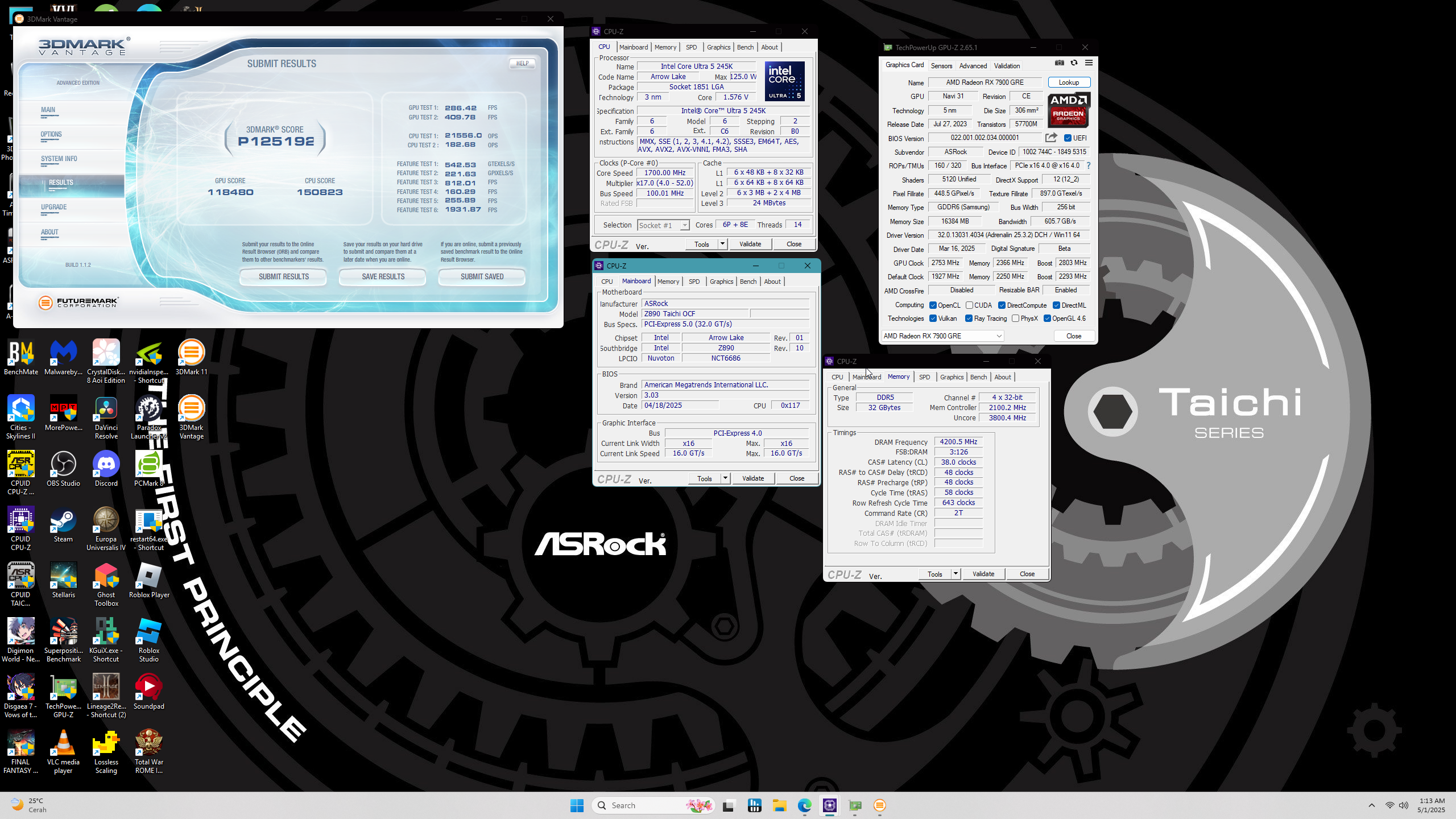
Task: Toggle the DirectCompute checkbox in GPU-Z
Action: pos(1002,305)
